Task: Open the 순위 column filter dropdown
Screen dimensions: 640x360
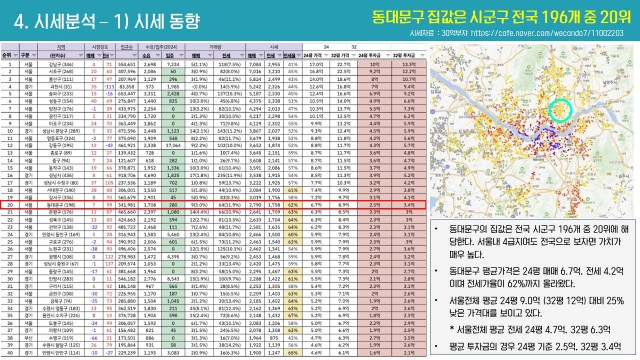Action: (x=16, y=55)
